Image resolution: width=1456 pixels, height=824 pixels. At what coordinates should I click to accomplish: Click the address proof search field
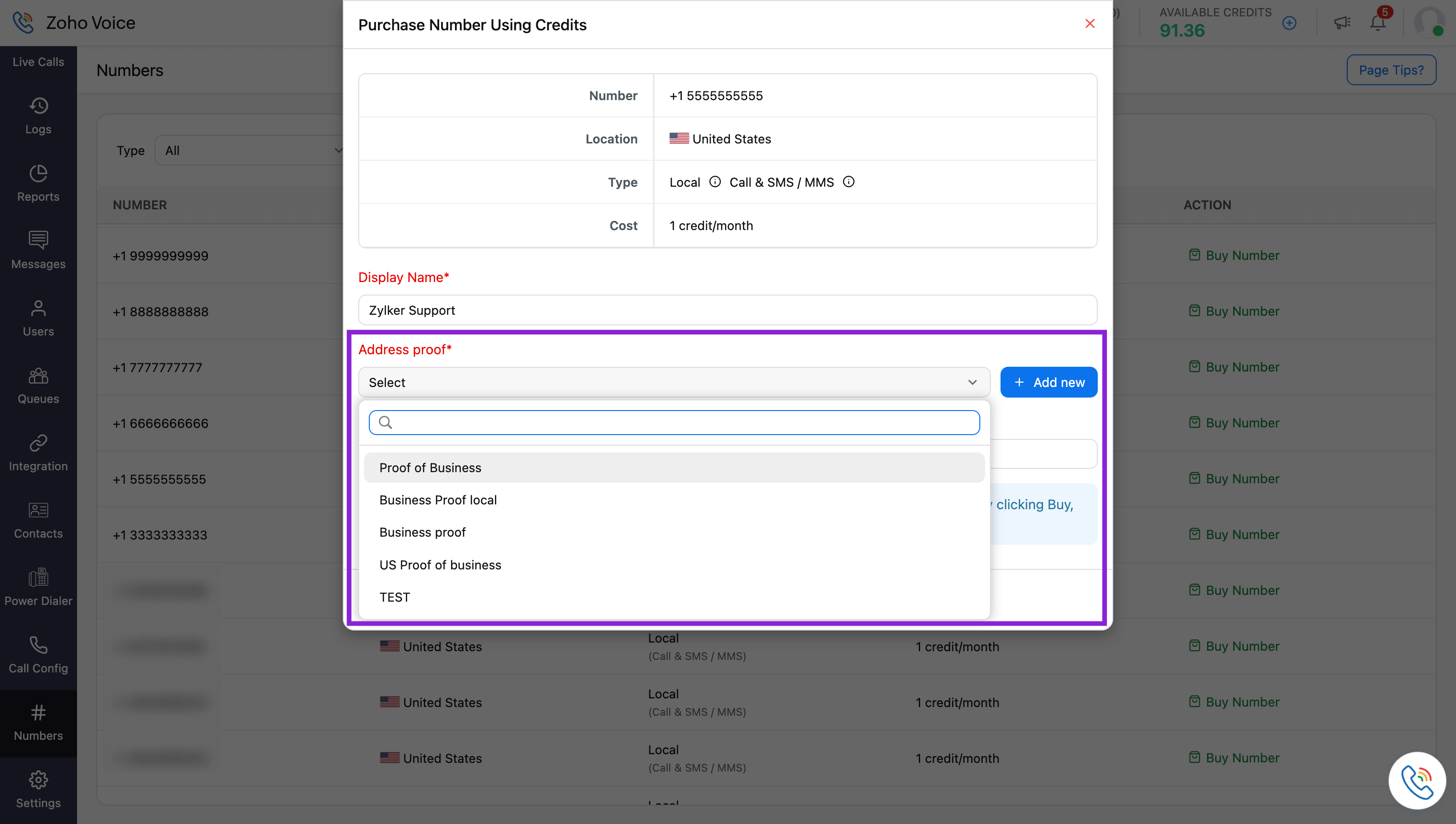[x=674, y=422]
